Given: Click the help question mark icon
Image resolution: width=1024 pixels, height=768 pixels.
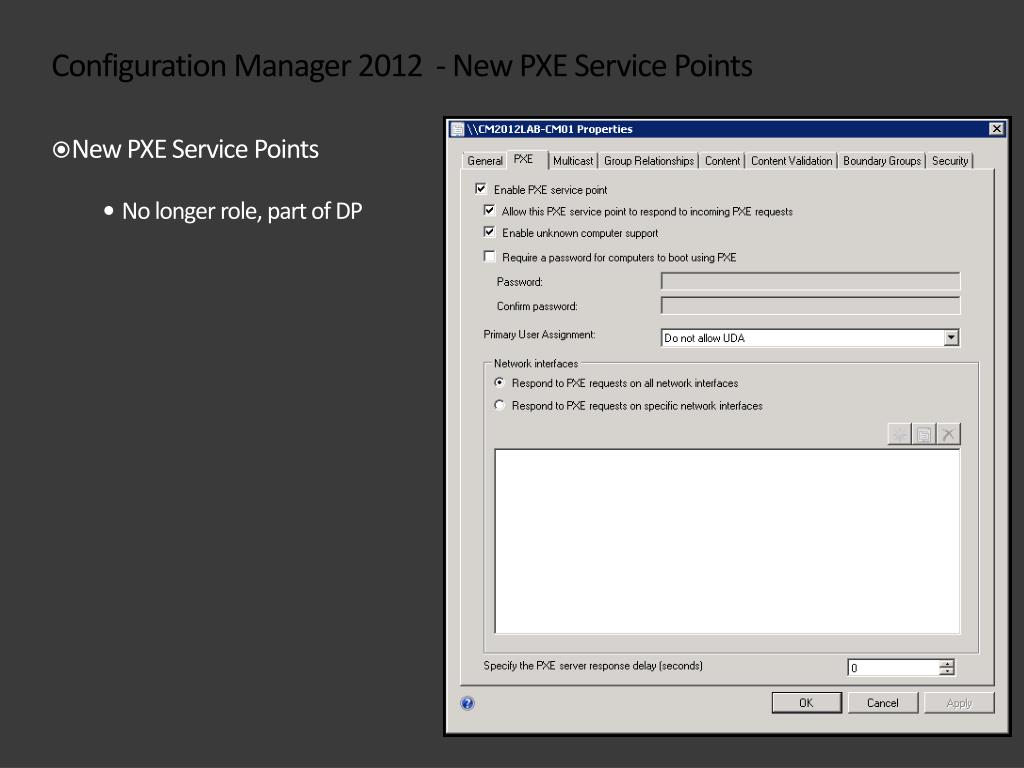Looking at the screenshot, I should (x=468, y=703).
